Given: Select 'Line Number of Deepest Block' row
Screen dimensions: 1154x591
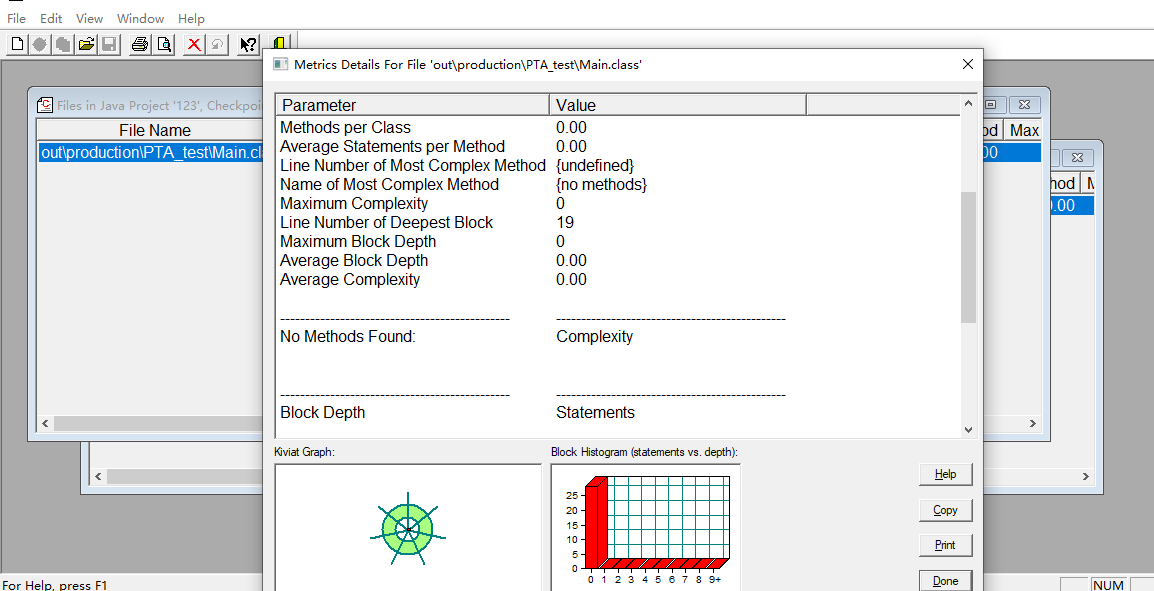Looking at the screenshot, I should tap(386, 223).
